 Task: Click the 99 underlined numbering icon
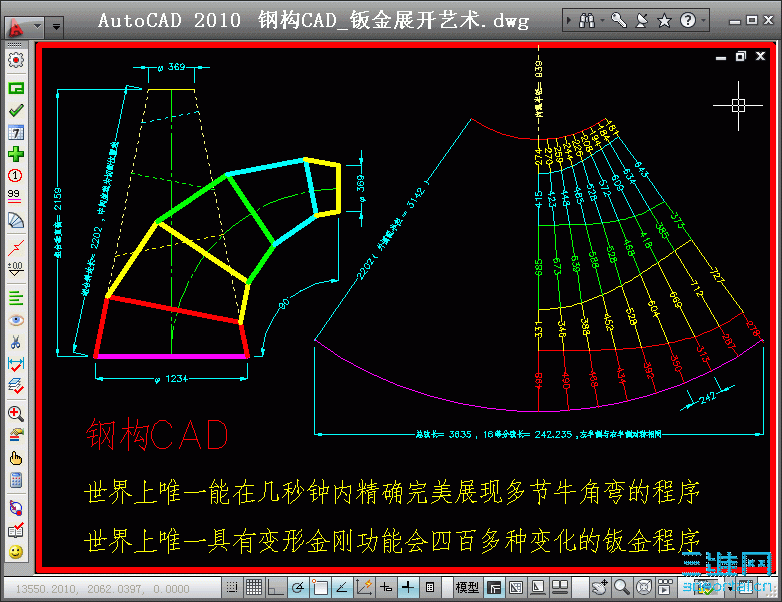click(x=14, y=196)
